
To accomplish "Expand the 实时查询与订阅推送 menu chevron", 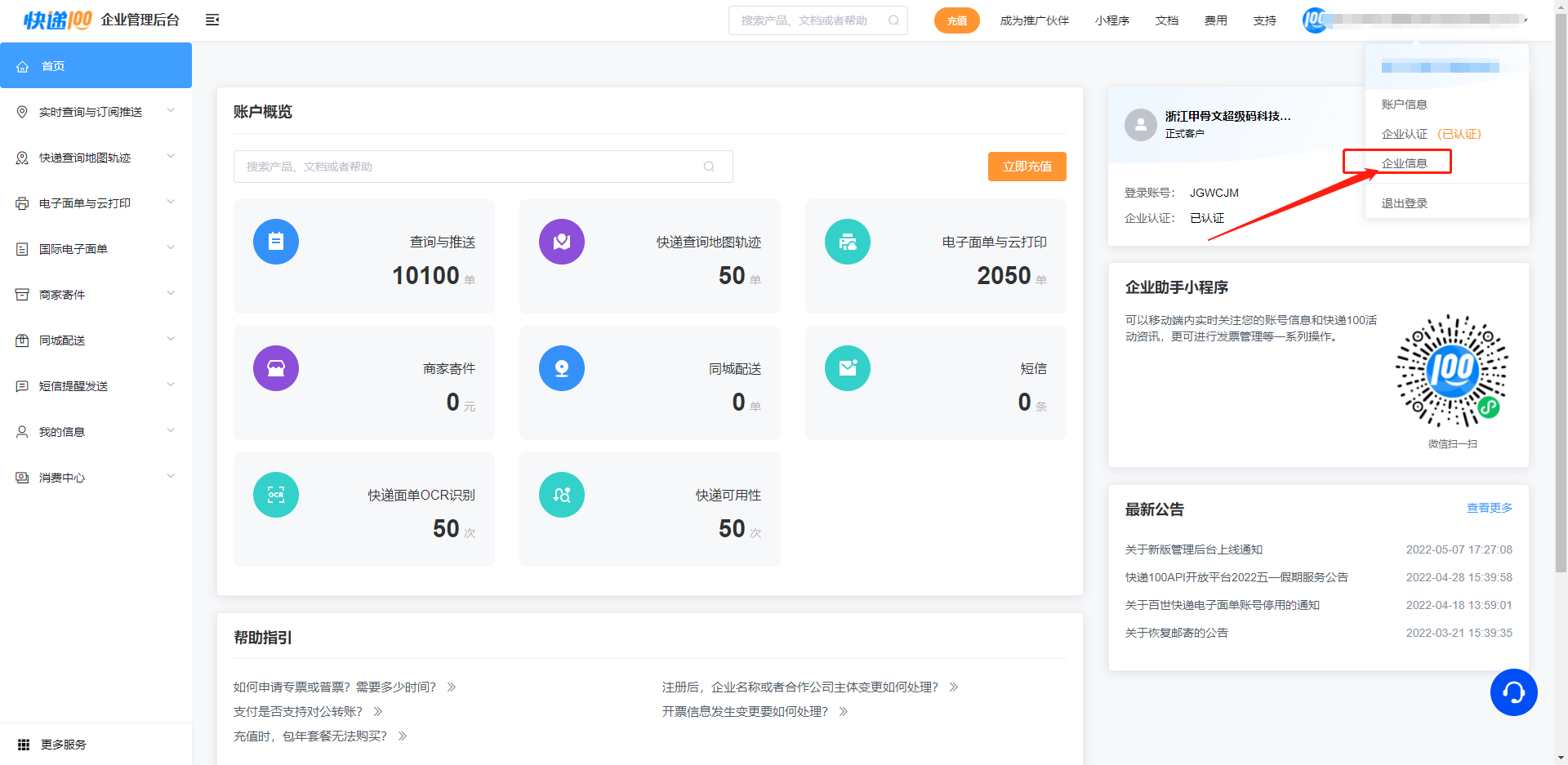I will coord(171,110).
